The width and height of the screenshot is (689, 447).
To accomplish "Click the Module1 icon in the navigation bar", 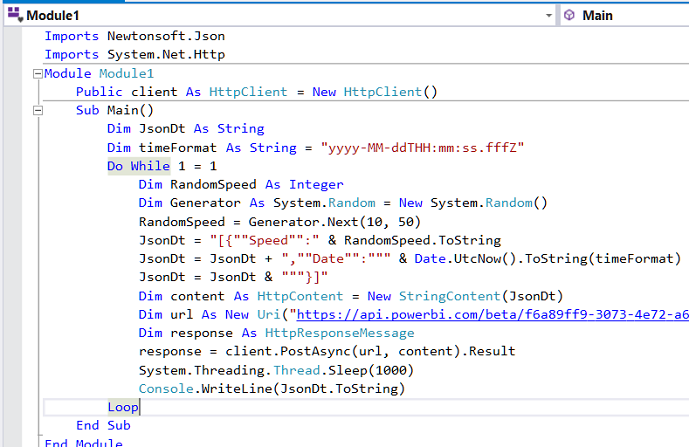I will pos(13,15).
